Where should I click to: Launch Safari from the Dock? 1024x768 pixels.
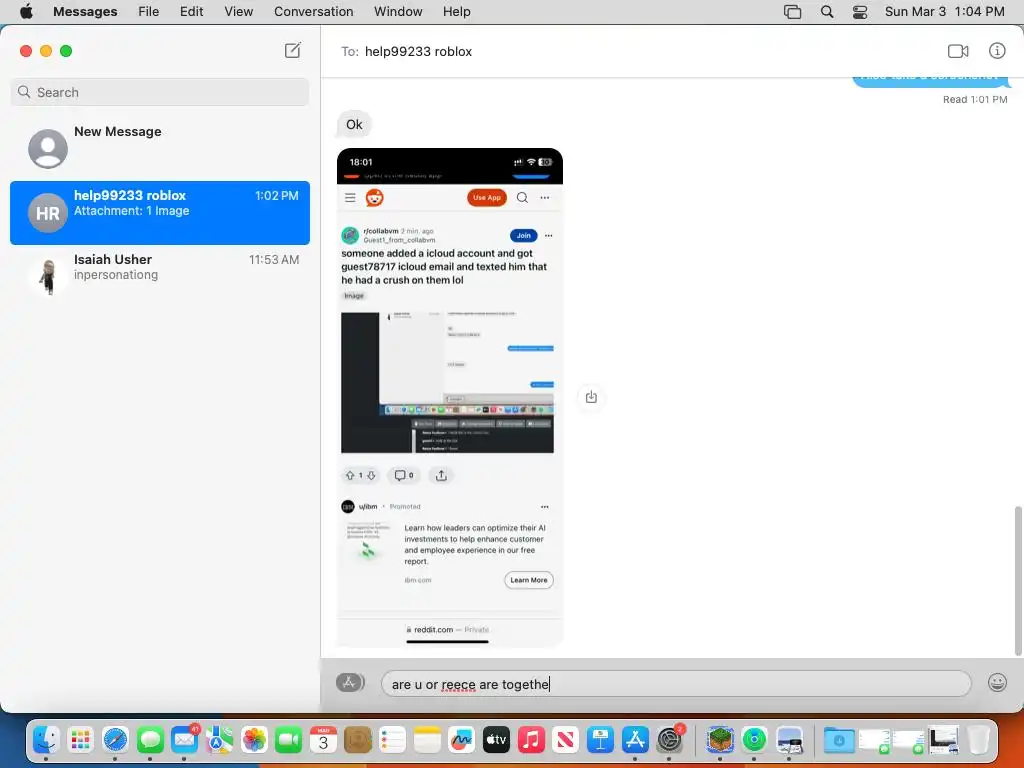tap(116, 739)
